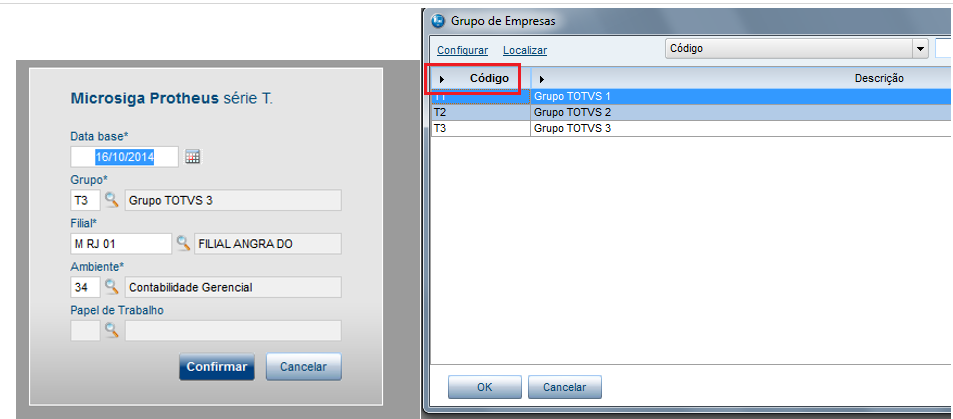Viewport: 953px width, 419px height.
Task: Click Cancelar in Grupo de Empresas window
Action: (565, 387)
